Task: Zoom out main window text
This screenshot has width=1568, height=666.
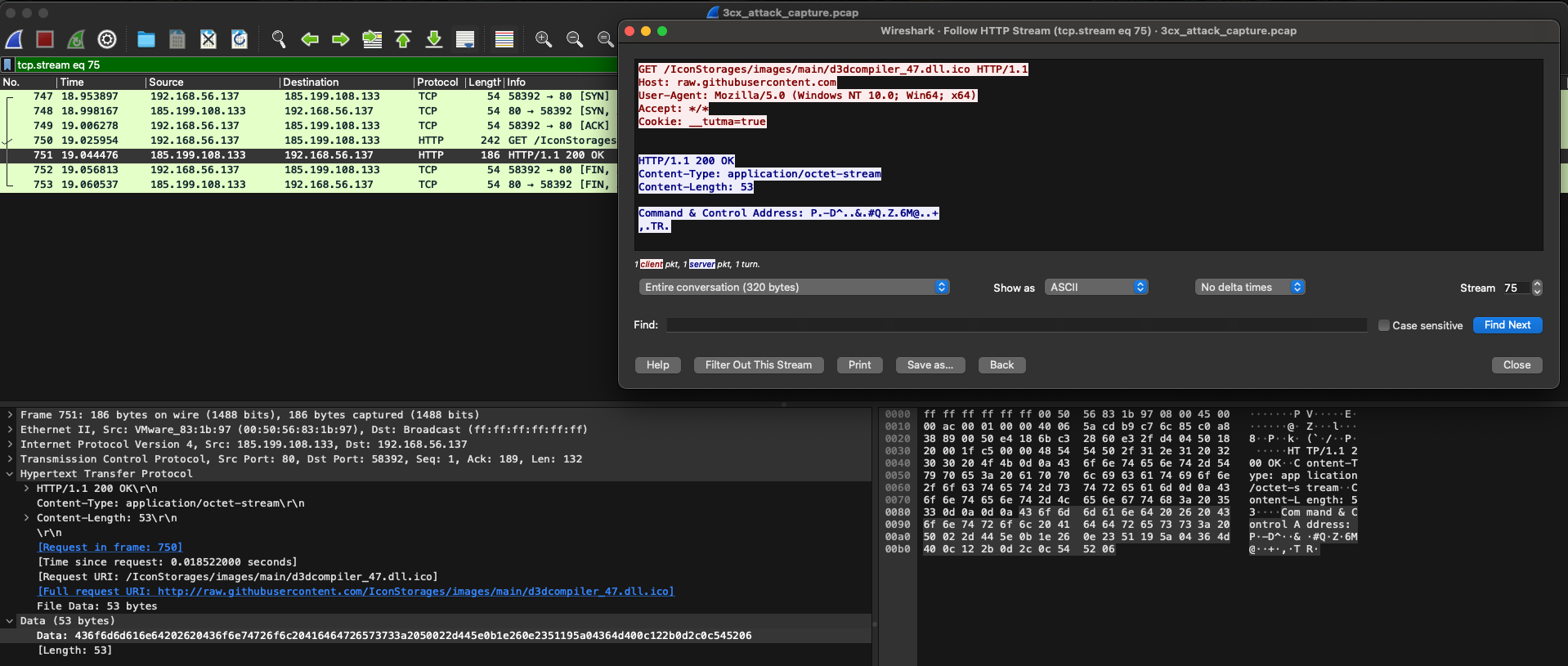Action: [x=575, y=39]
